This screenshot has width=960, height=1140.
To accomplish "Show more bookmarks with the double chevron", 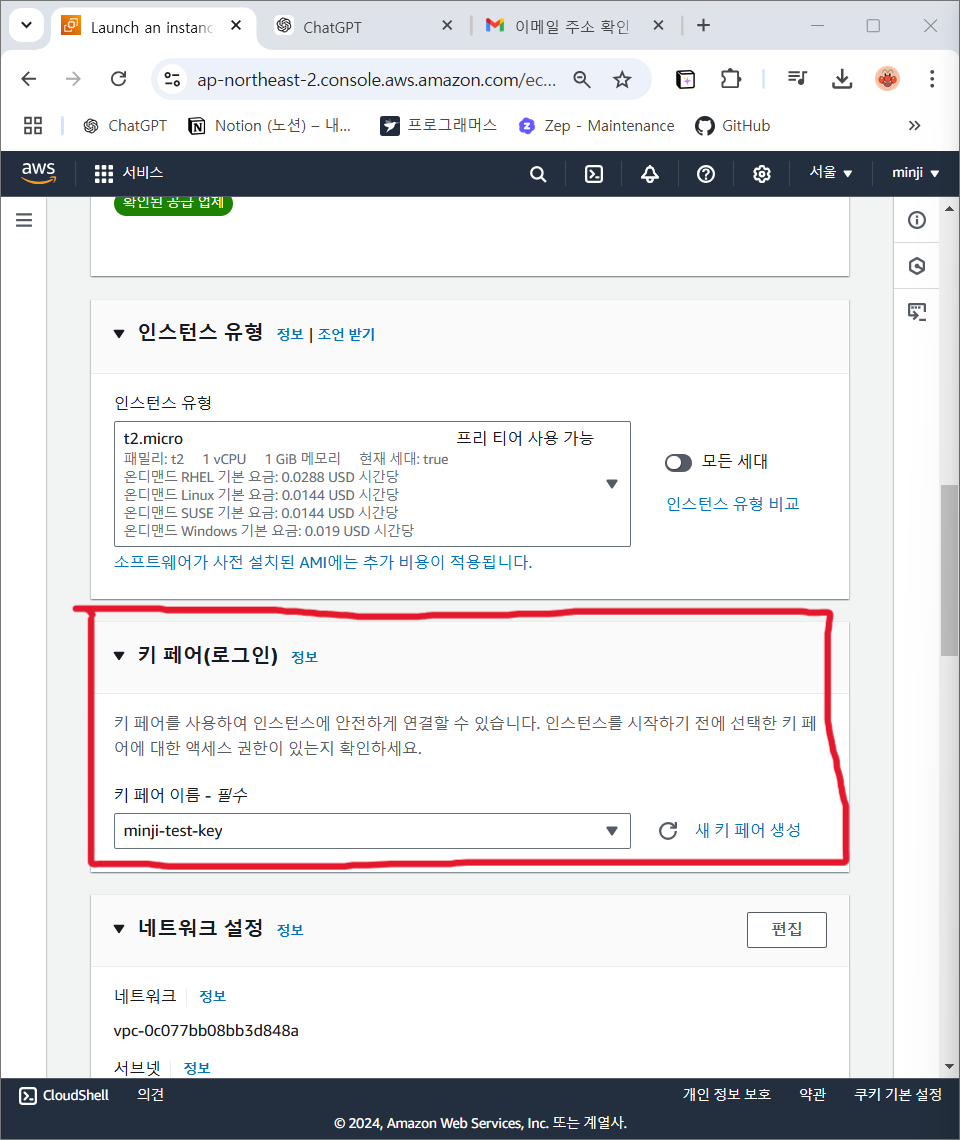I will [914, 125].
